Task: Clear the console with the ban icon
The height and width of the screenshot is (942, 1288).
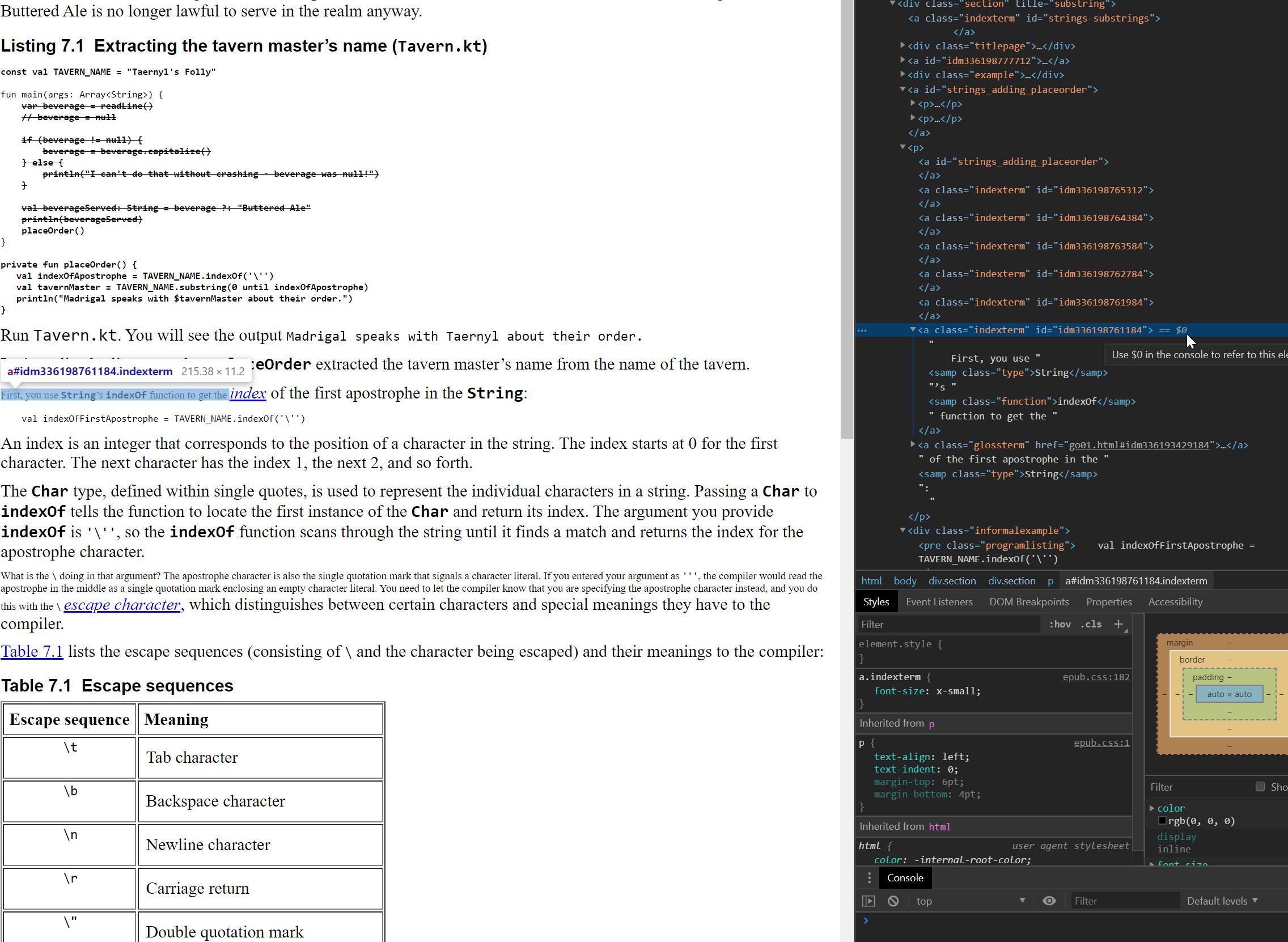Action: (893, 901)
